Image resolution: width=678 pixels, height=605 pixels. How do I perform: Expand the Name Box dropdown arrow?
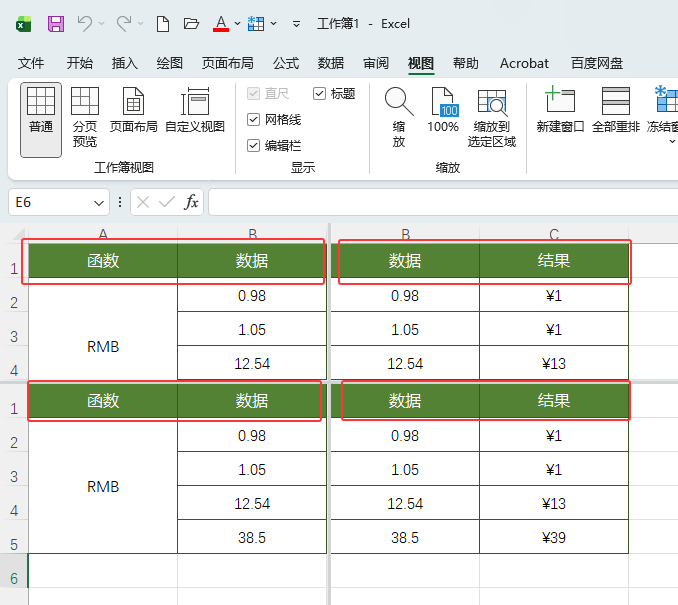(x=99, y=202)
